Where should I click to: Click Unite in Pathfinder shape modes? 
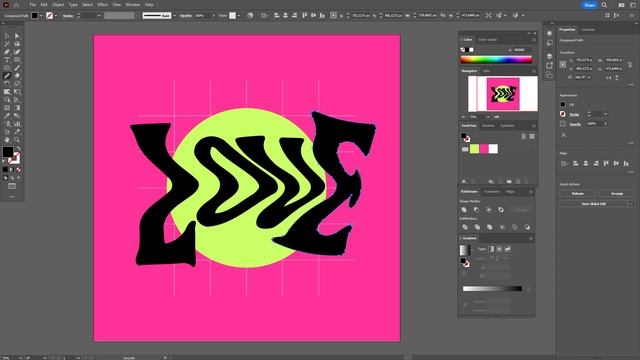(x=464, y=210)
